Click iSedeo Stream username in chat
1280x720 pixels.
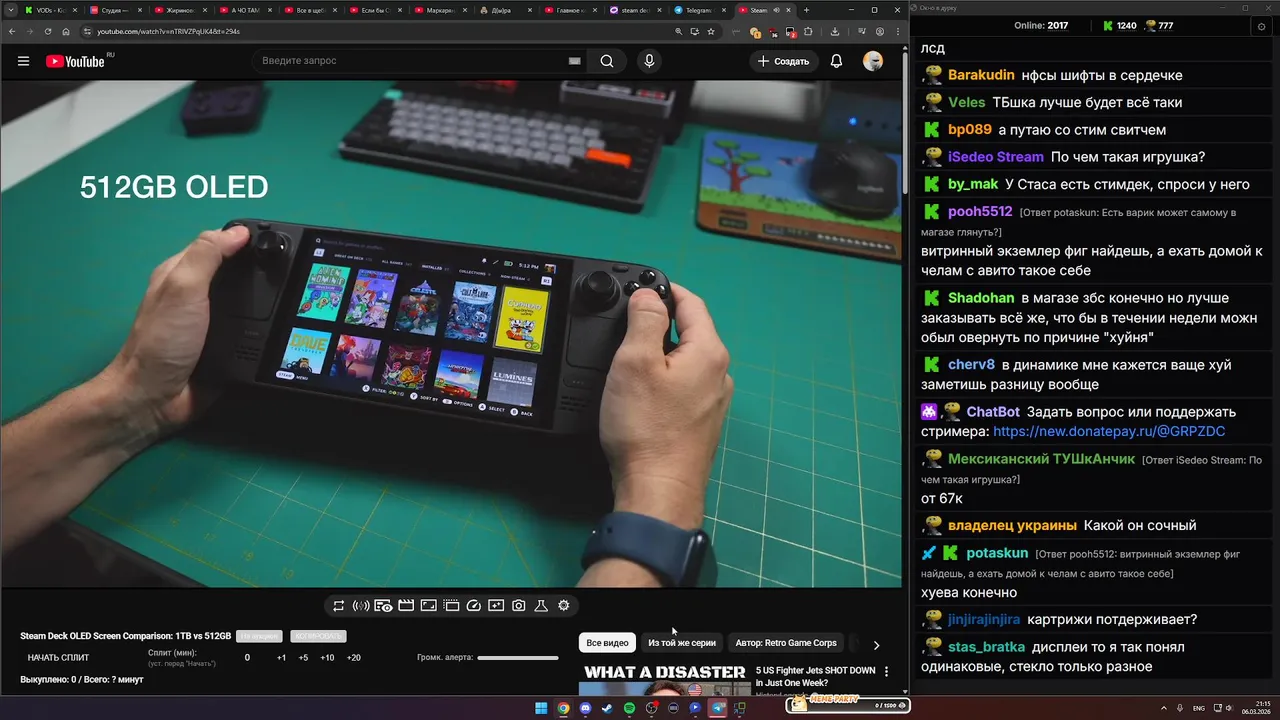coord(996,157)
